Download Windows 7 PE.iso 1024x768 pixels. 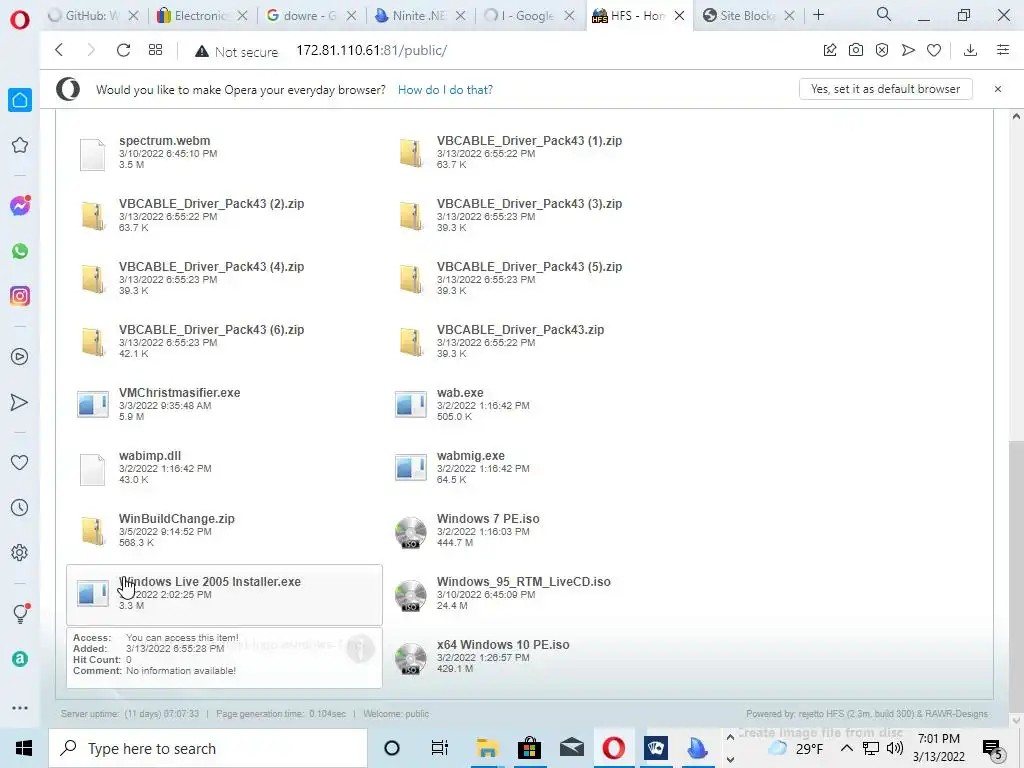click(488, 519)
